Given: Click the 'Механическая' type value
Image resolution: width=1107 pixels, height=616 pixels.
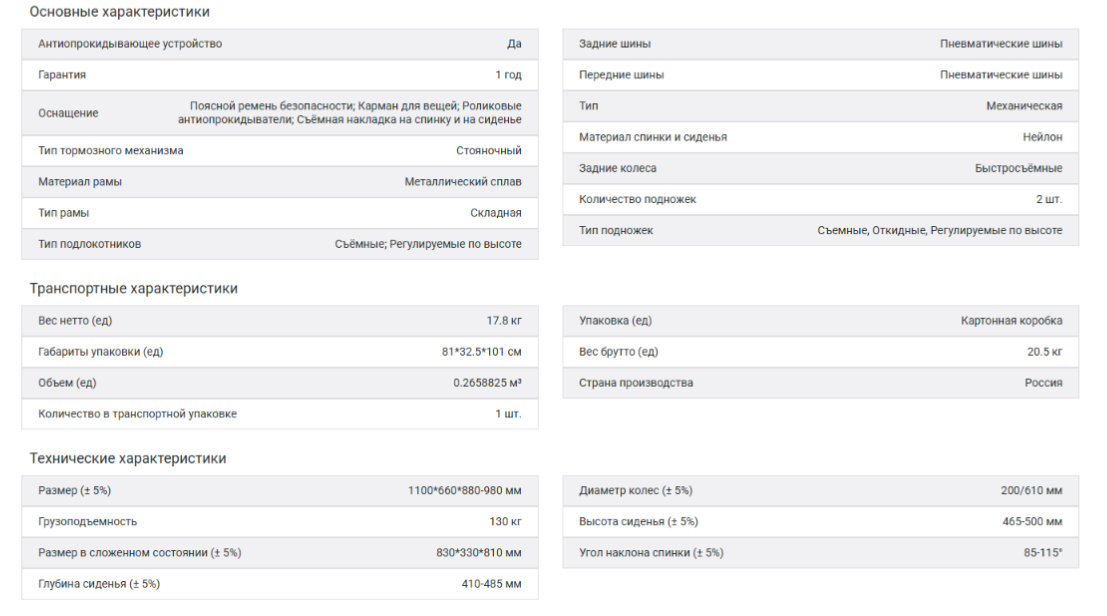Looking at the screenshot, I should (1024, 106).
